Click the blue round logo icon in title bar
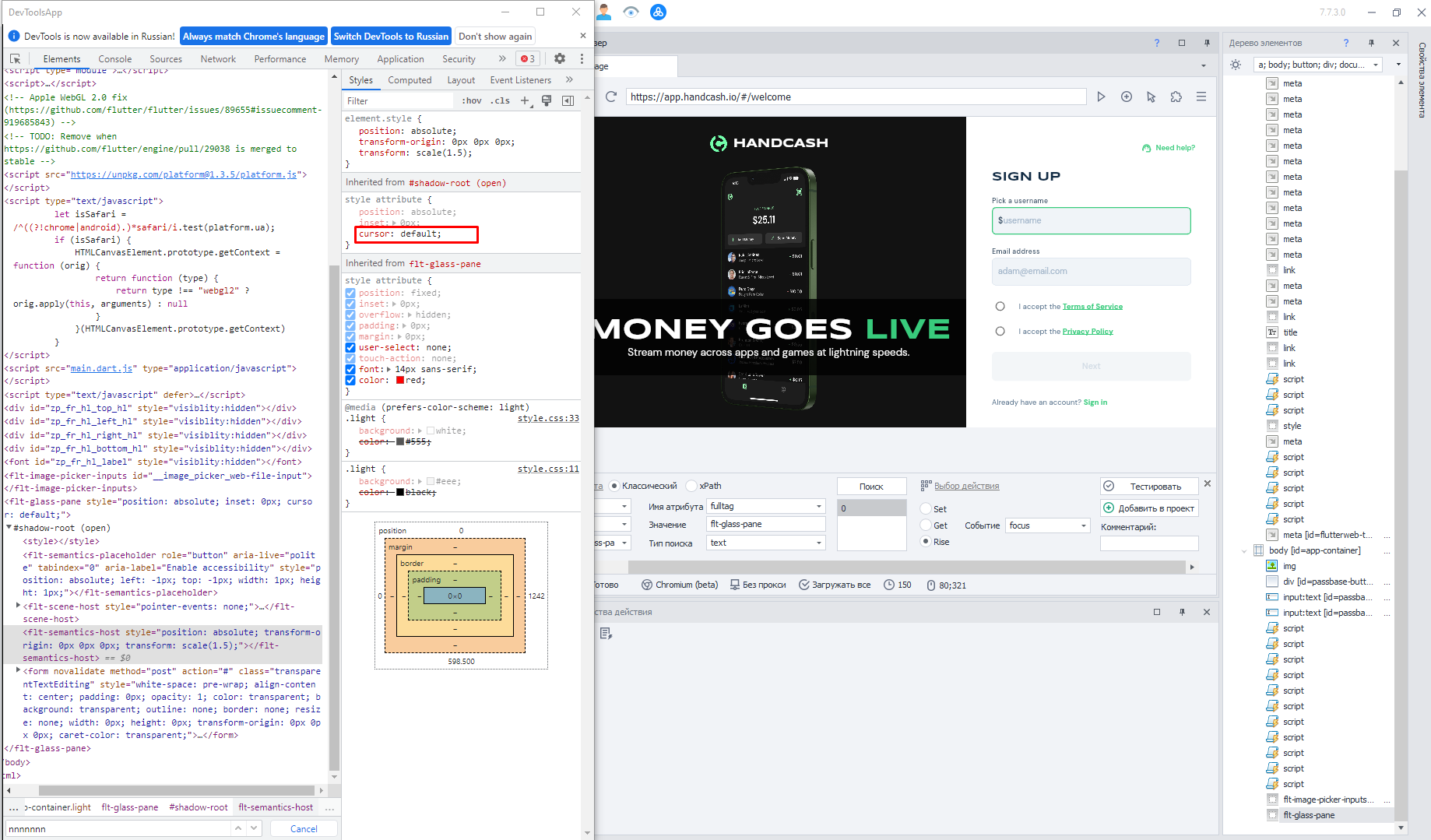This screenshot has width=1431, height=840. coord(658,12)
